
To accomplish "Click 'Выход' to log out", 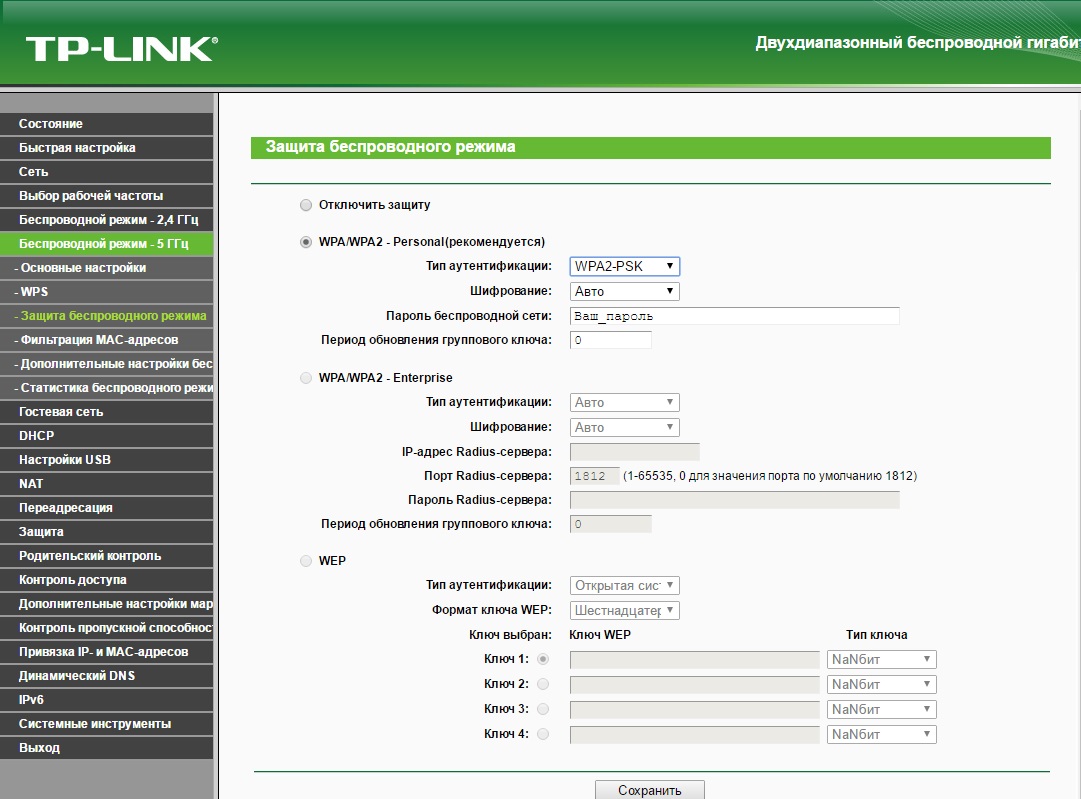I will pyautogui.click(x=40, y=748).
